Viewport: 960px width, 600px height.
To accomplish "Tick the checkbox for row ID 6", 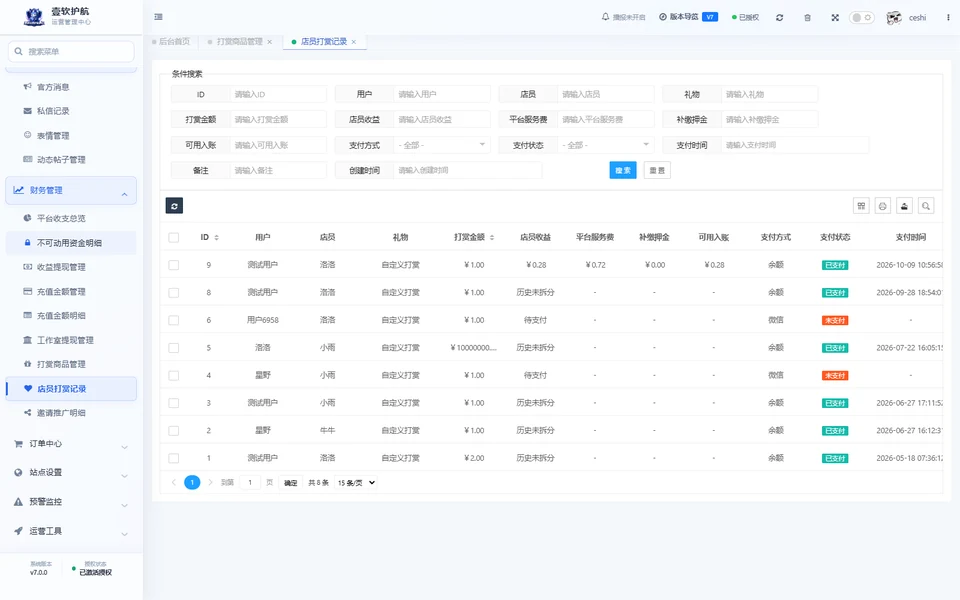I will (174, 320).
